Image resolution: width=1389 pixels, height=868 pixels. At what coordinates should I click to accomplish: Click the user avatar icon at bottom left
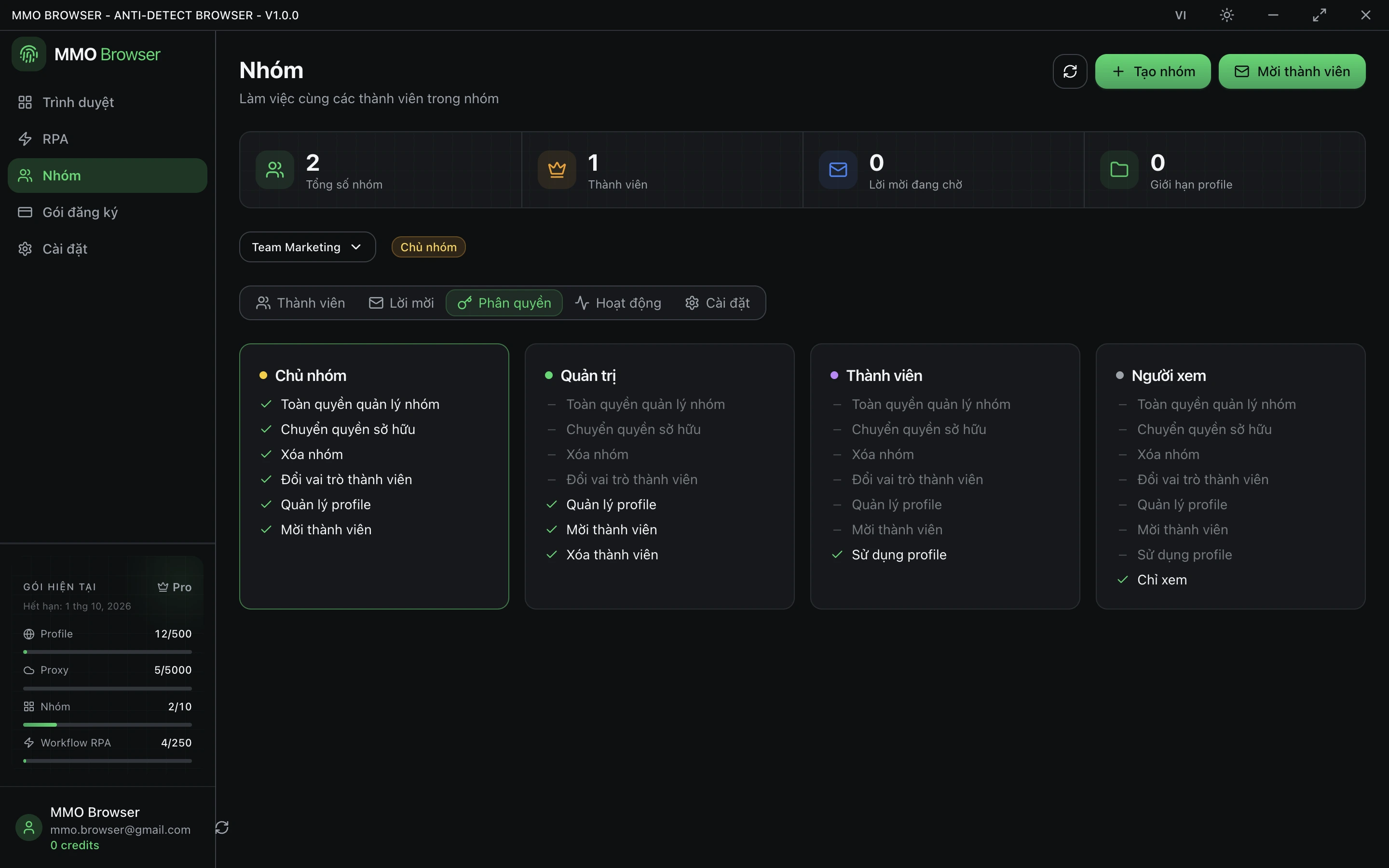pos(29,827)
